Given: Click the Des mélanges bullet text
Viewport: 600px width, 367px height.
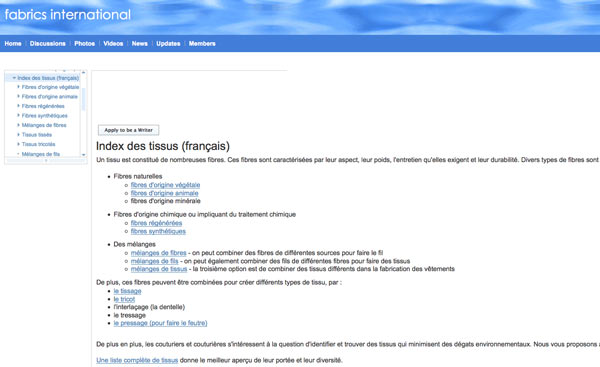Looking at the screenshot, I should pyautogui.click(x=134, y=244).
